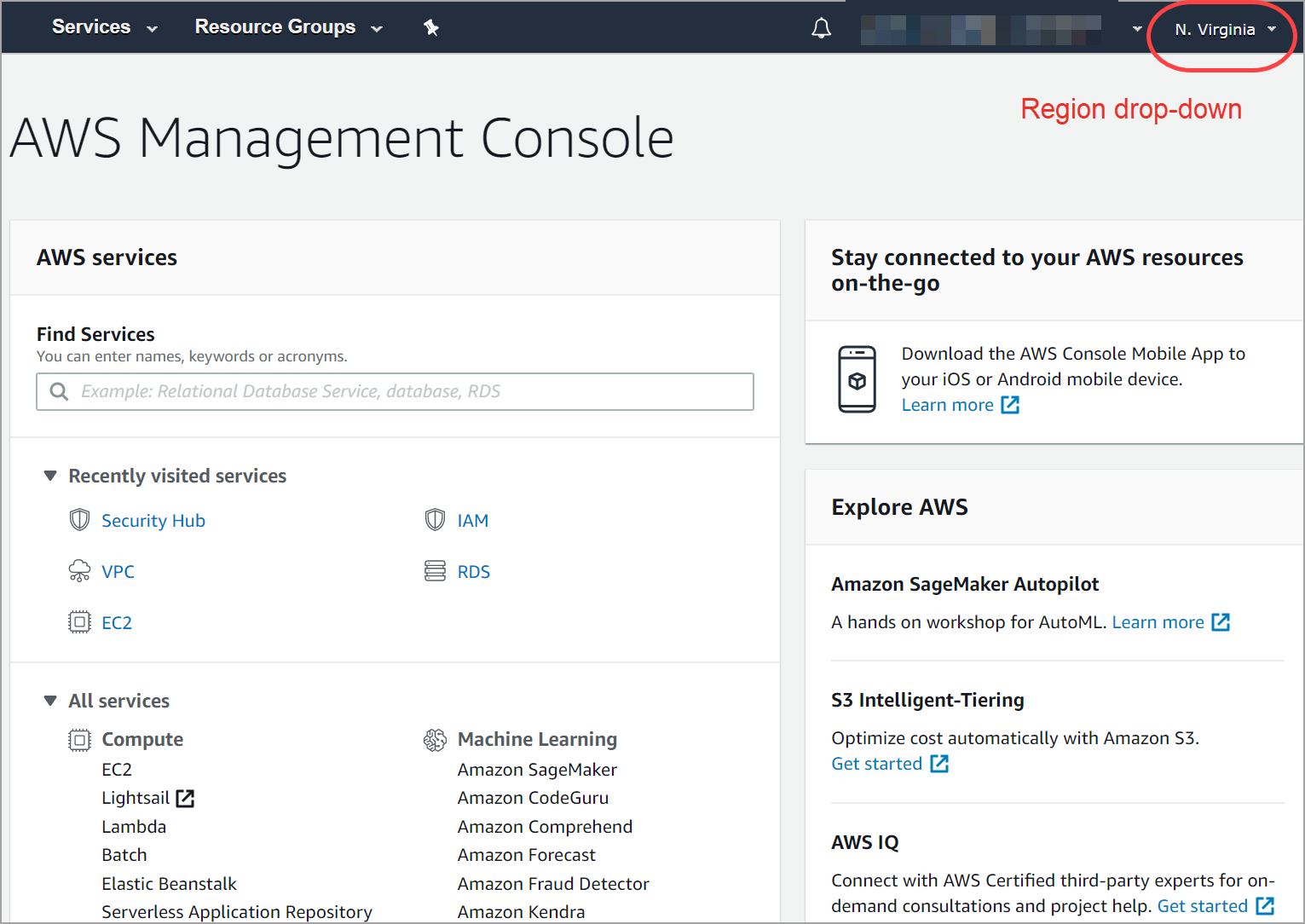The image size is (1305, 924).
Task: Click Get started for S3 Intelligent-Tiering
Action: click(x=876, y=764)
